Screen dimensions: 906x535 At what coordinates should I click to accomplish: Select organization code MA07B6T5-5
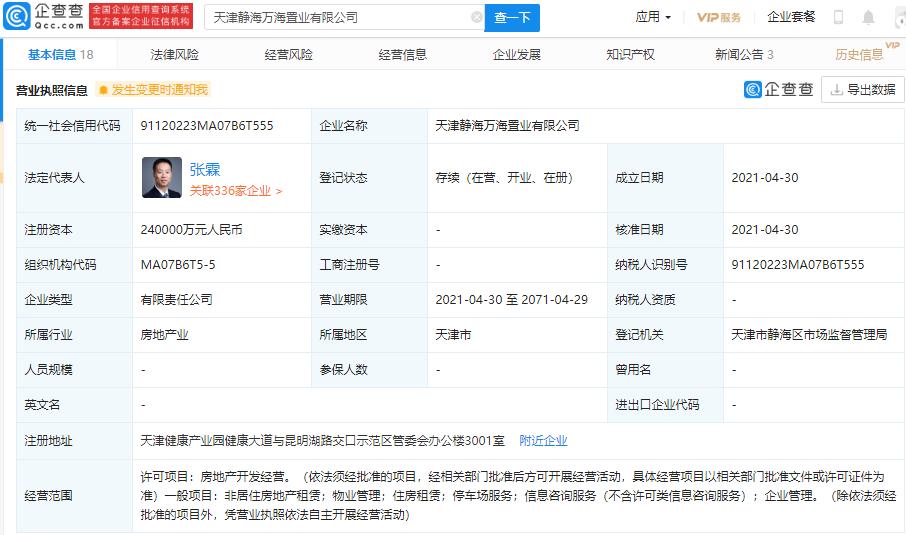178,265
